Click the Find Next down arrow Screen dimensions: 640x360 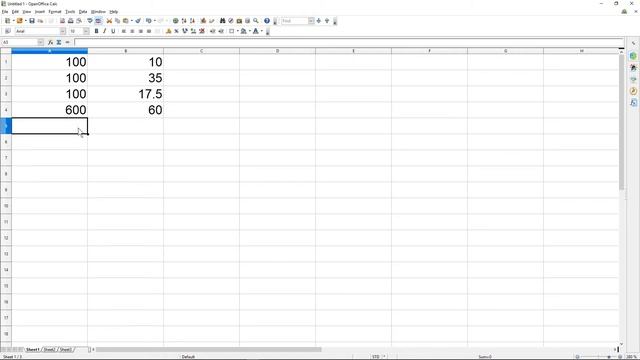click(x=319, y=21)
